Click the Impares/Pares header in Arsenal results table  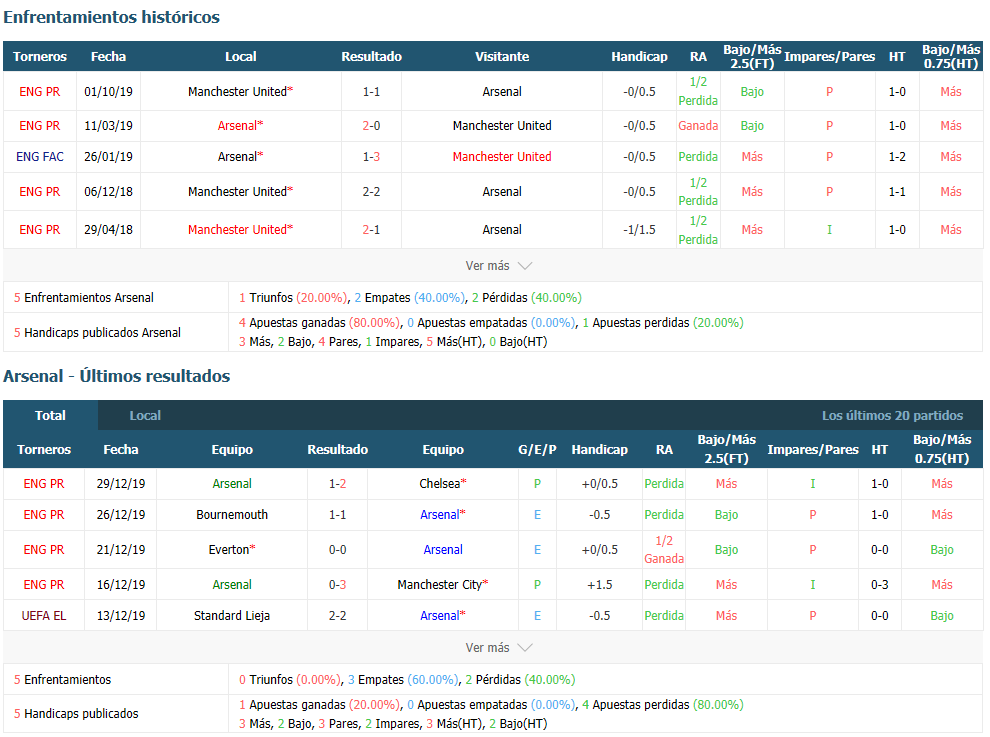pyautogui.click(x=813, y=450)
